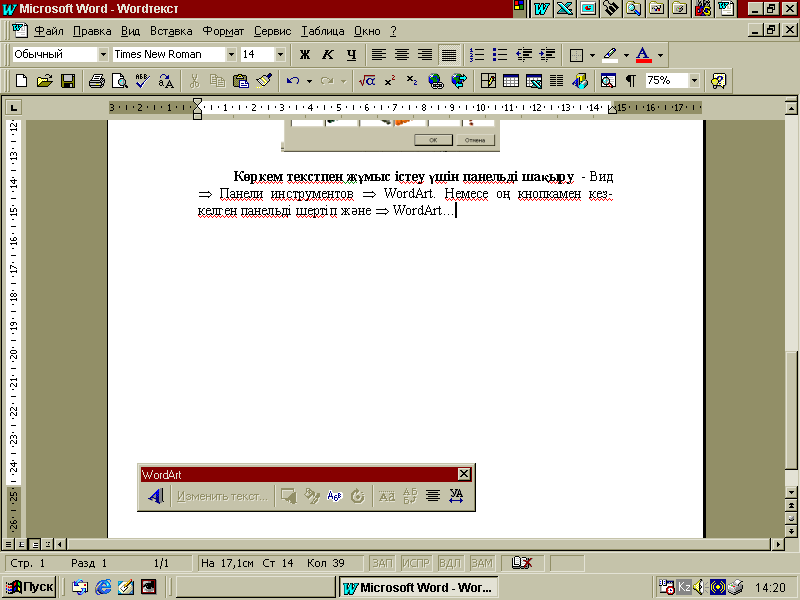
Task: Undo the last action
Action: (x=293, y=81)
